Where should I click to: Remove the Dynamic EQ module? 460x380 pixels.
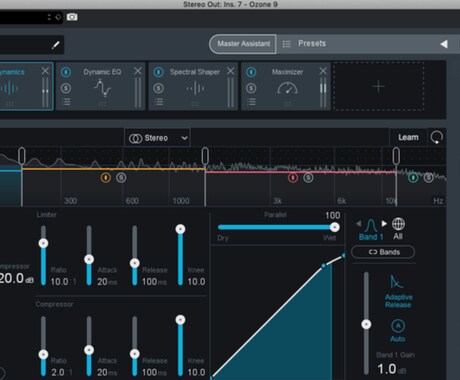pyautogui.click(x=138, y=71)
